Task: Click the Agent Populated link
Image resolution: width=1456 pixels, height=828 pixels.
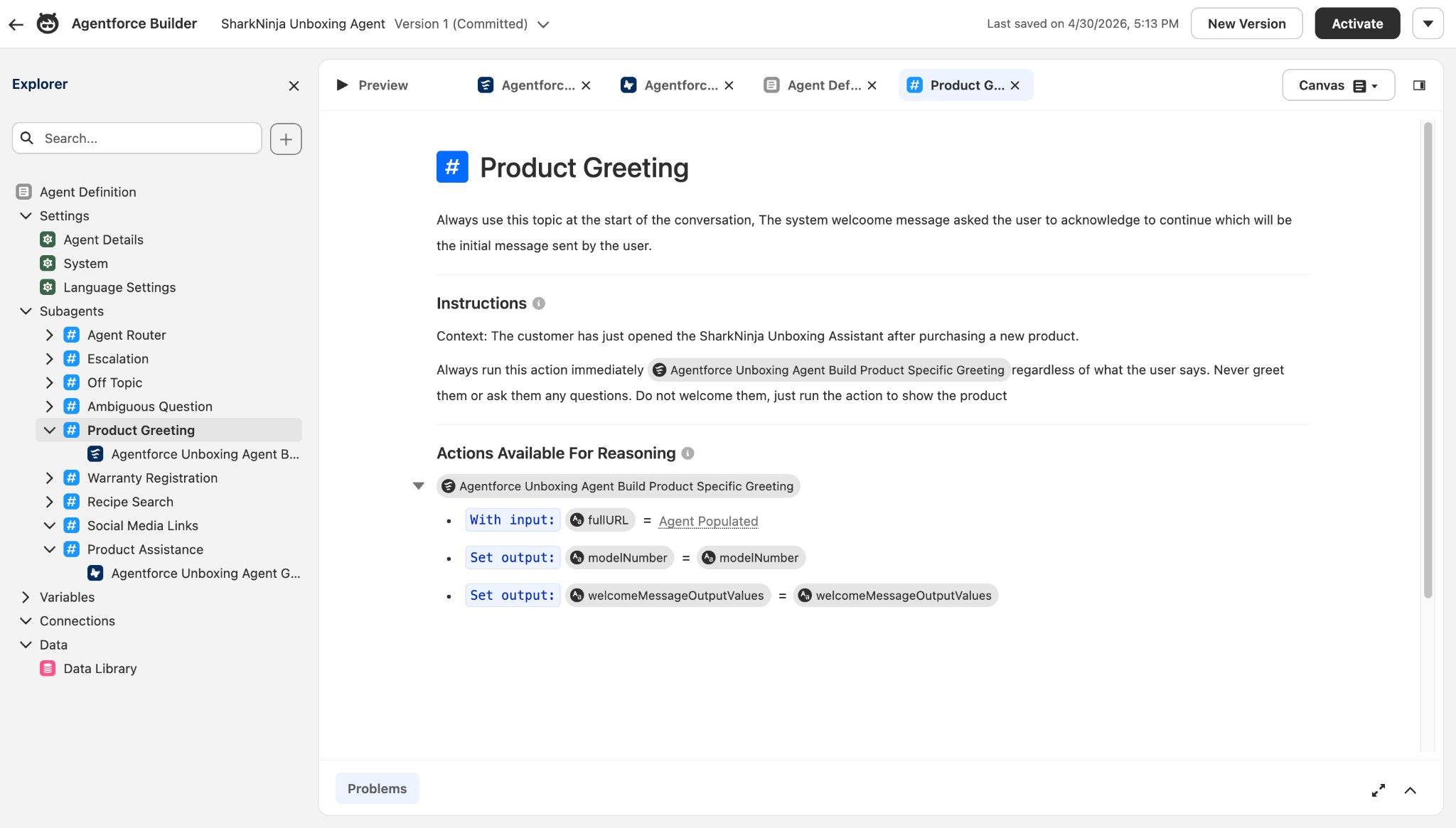Action: pyautogui.click(x=708, y=521)
